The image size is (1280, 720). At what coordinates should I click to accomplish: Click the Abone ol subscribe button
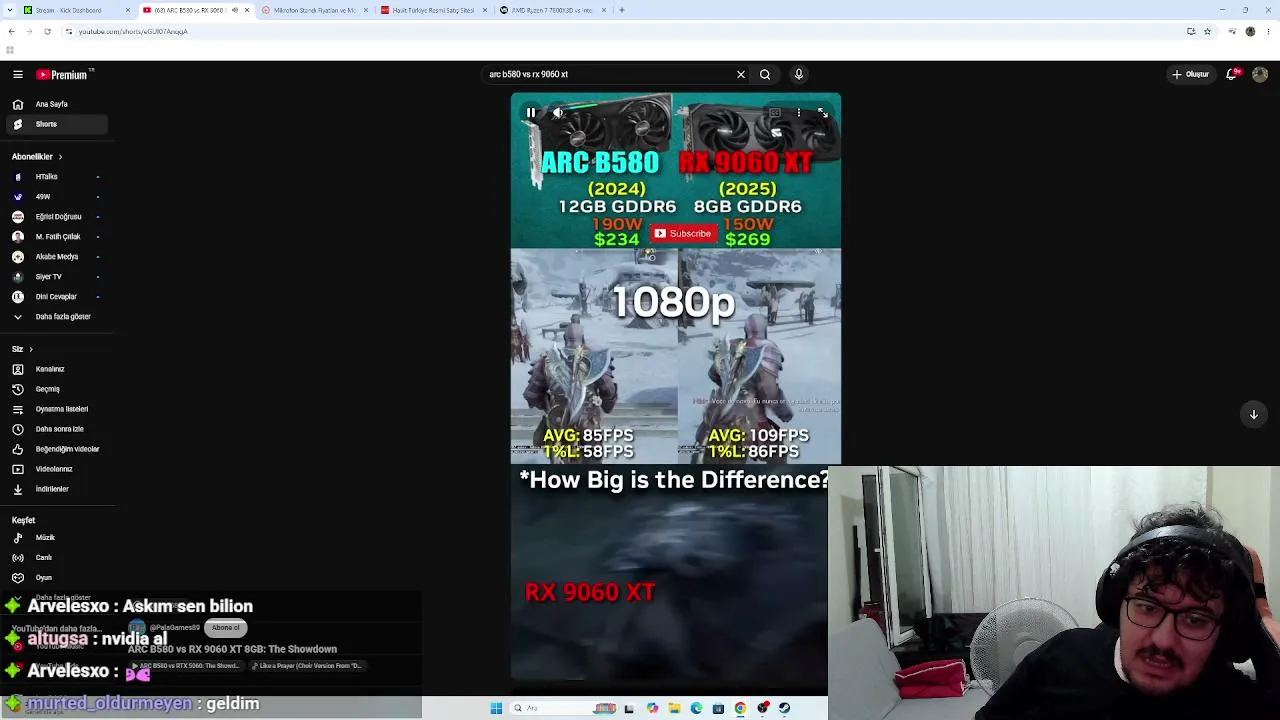(x=225, y=628)
